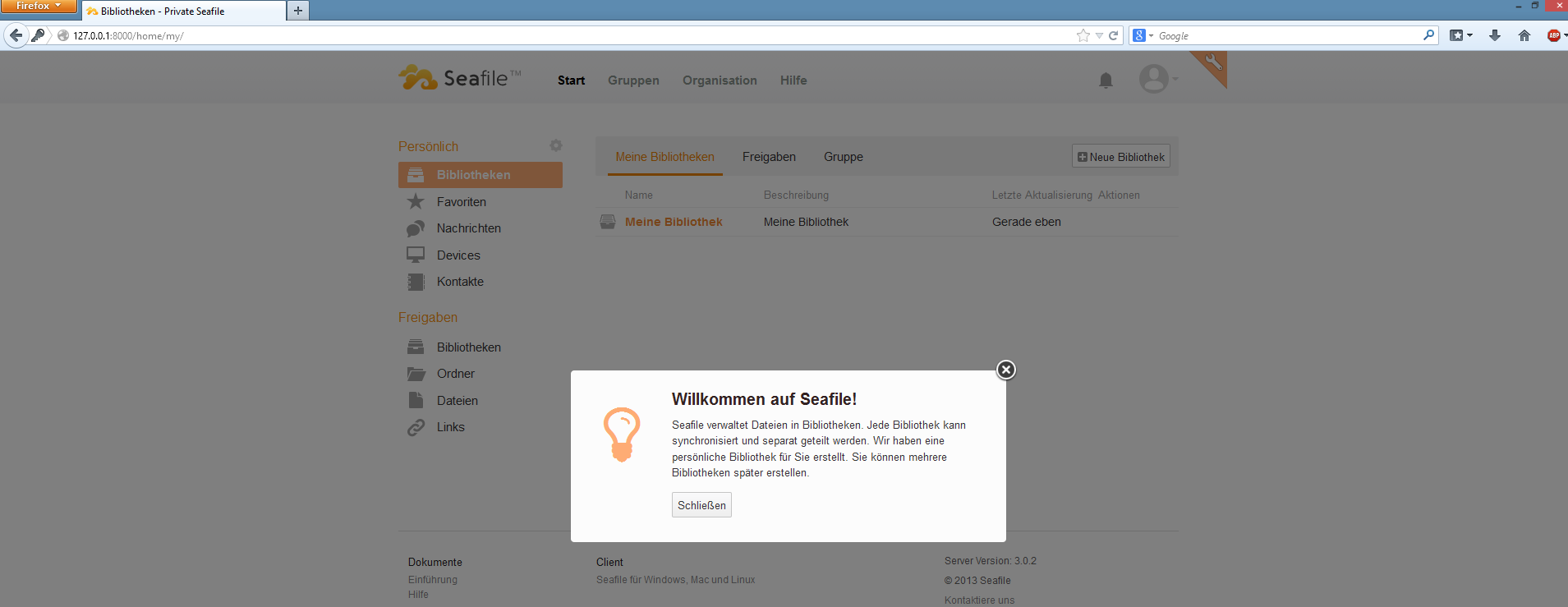Screen dimensions: 1568x607
Task: Click the Schließen button in the welcome dialog
Action: pos(701,505)
